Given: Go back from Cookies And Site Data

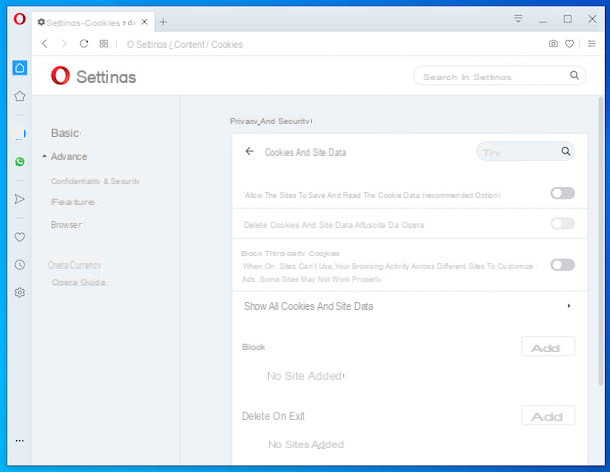Looking at the screenshot, I should (x=250, y=151).
